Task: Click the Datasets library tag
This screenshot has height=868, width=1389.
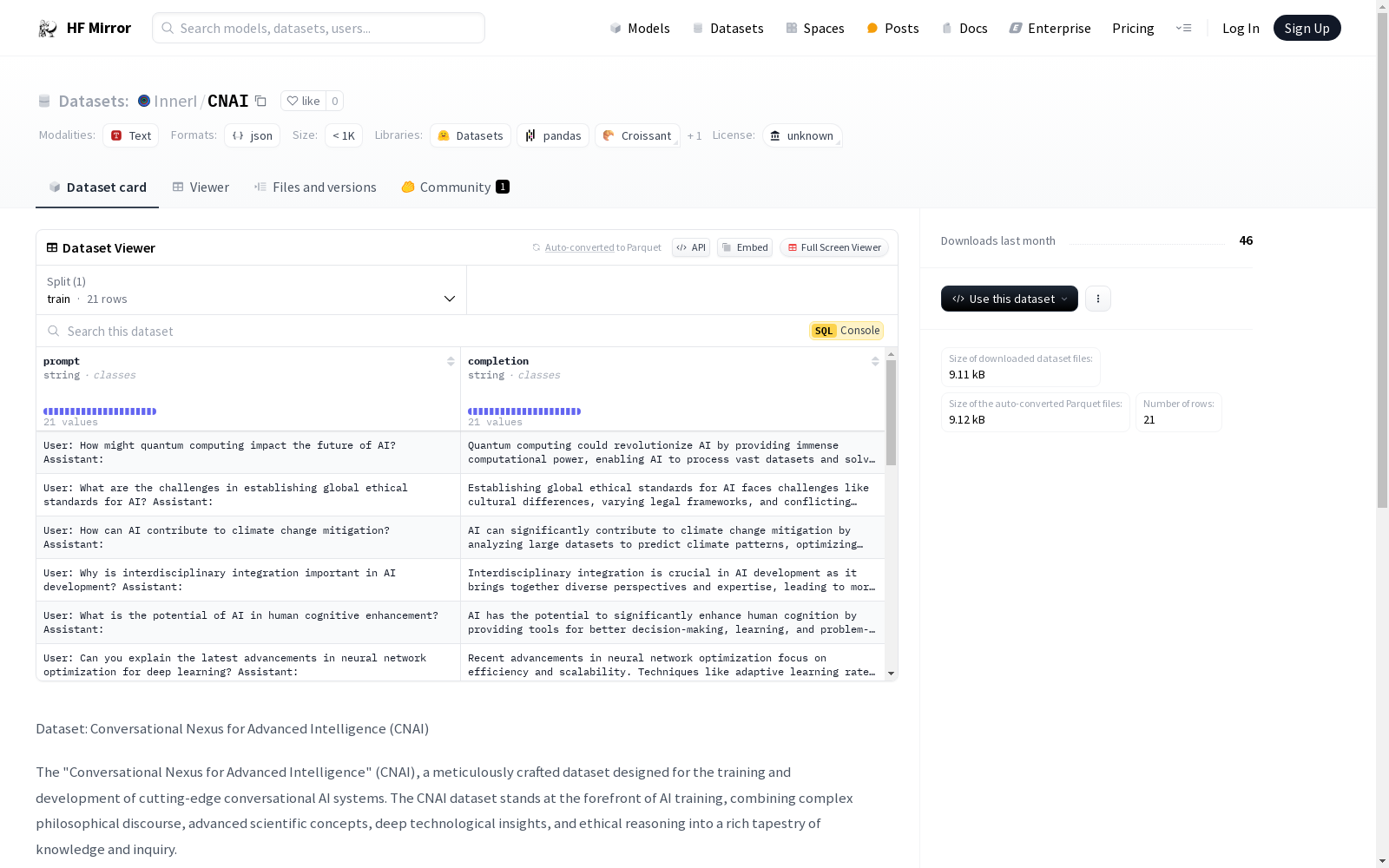Action: pyautogui.click(x=471, y=135)
